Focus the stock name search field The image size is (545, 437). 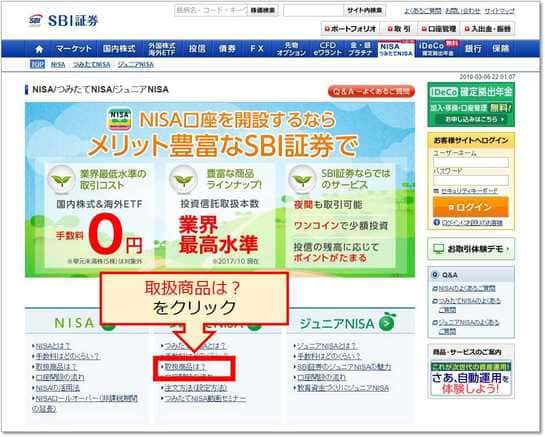(x=211, y=10)
